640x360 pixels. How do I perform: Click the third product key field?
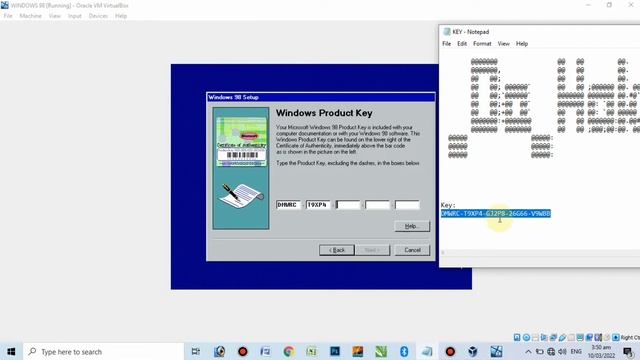point(348,204)
